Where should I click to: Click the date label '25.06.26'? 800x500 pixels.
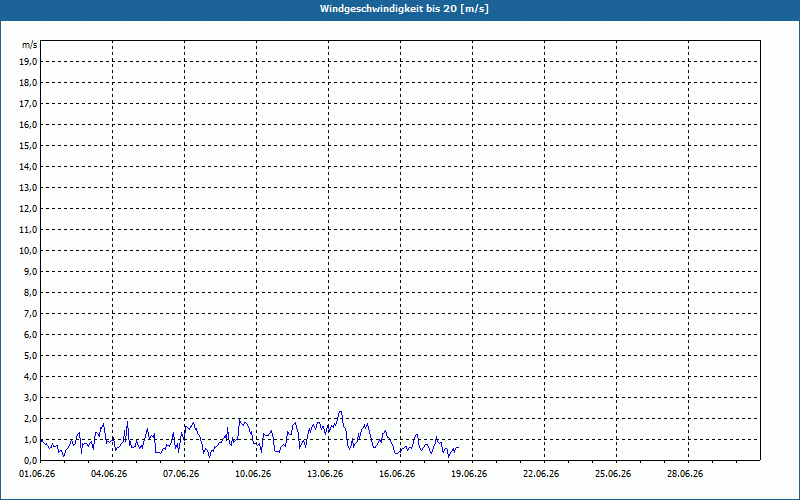[613, 474]
